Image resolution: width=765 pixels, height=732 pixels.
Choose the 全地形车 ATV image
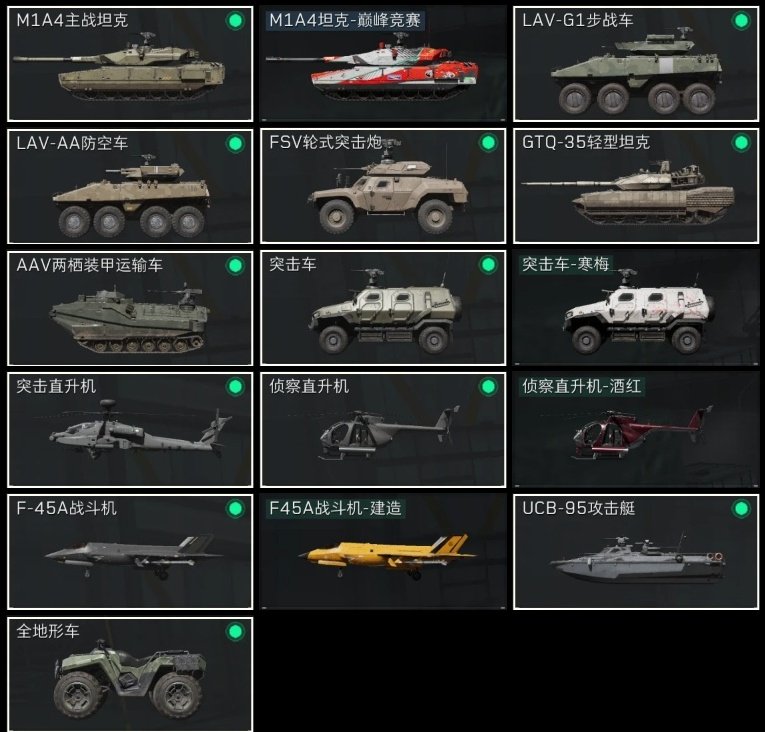pos(130,679)
